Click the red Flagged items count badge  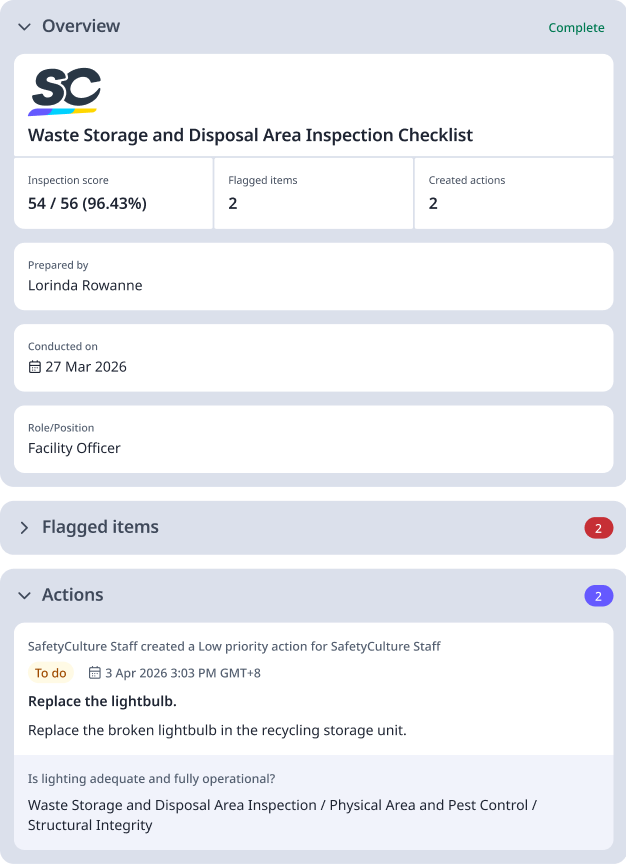coord(598,528)
